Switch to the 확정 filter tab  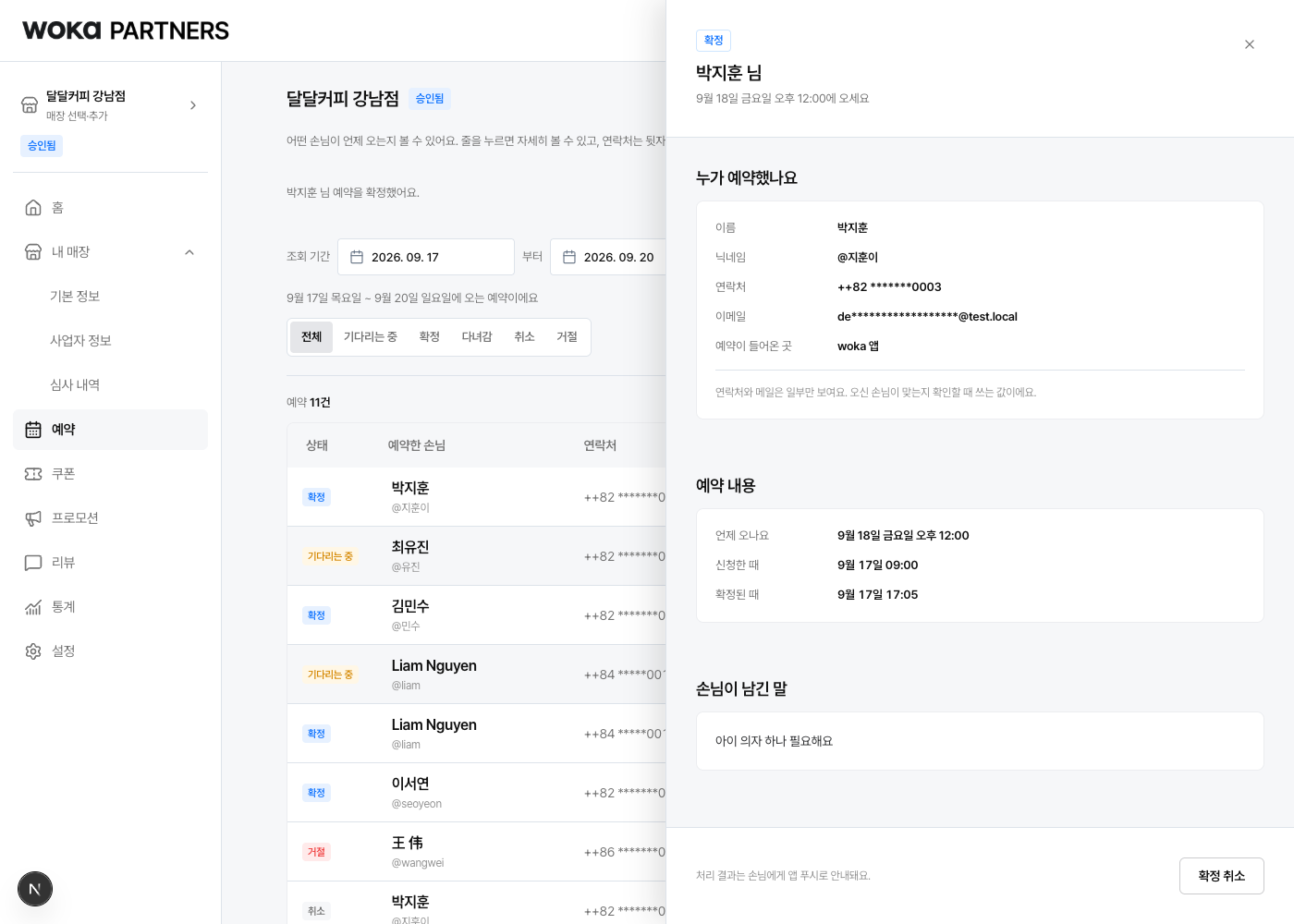(x=430, y=337)
